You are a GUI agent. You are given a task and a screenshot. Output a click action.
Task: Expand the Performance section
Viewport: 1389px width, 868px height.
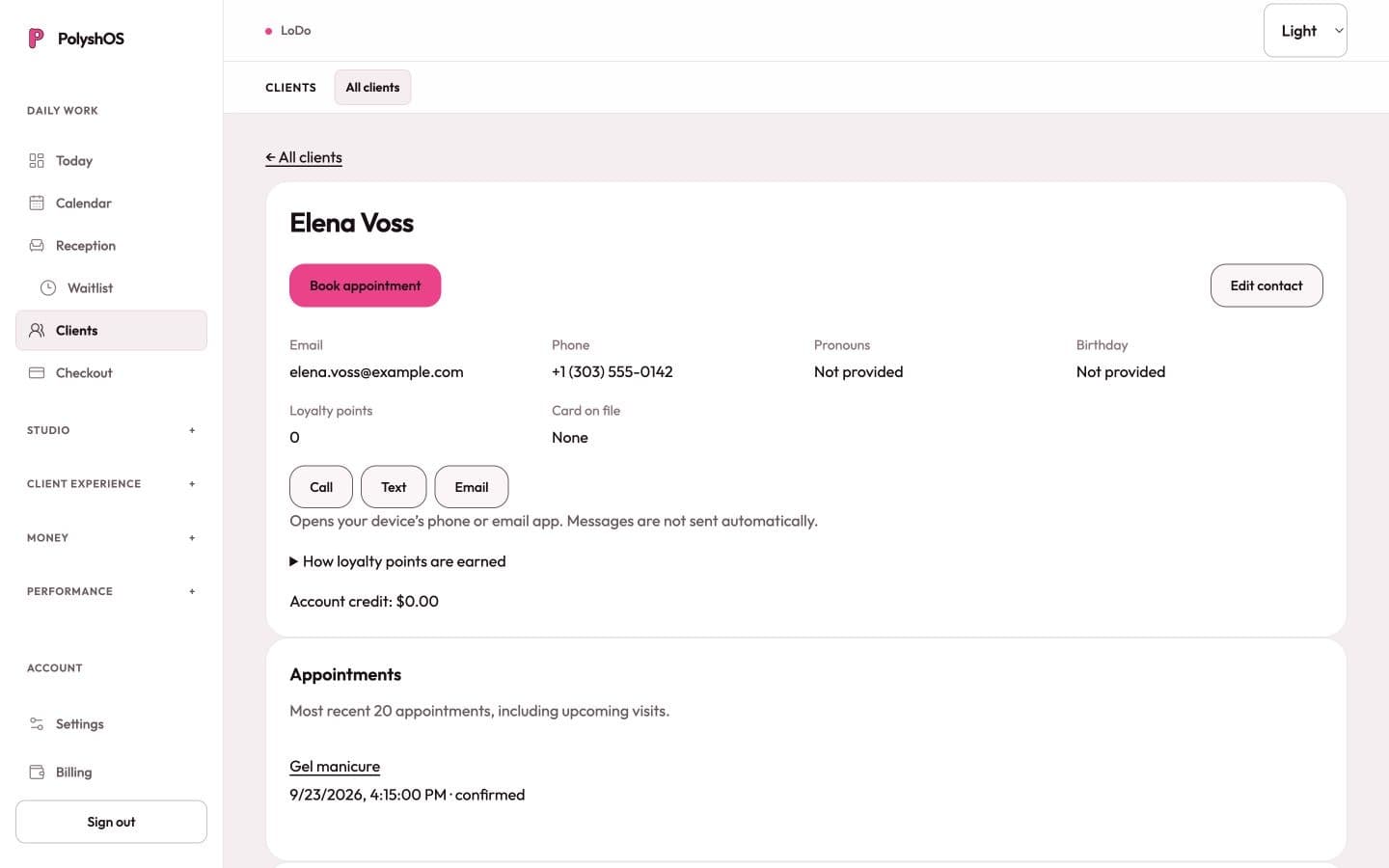(x=111, y=591)
